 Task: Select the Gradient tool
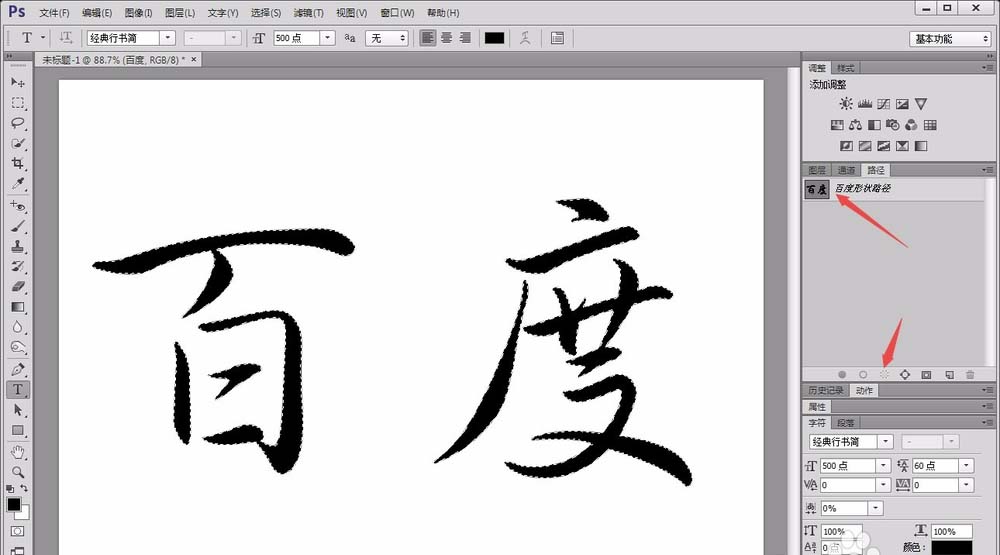[18, 307]
